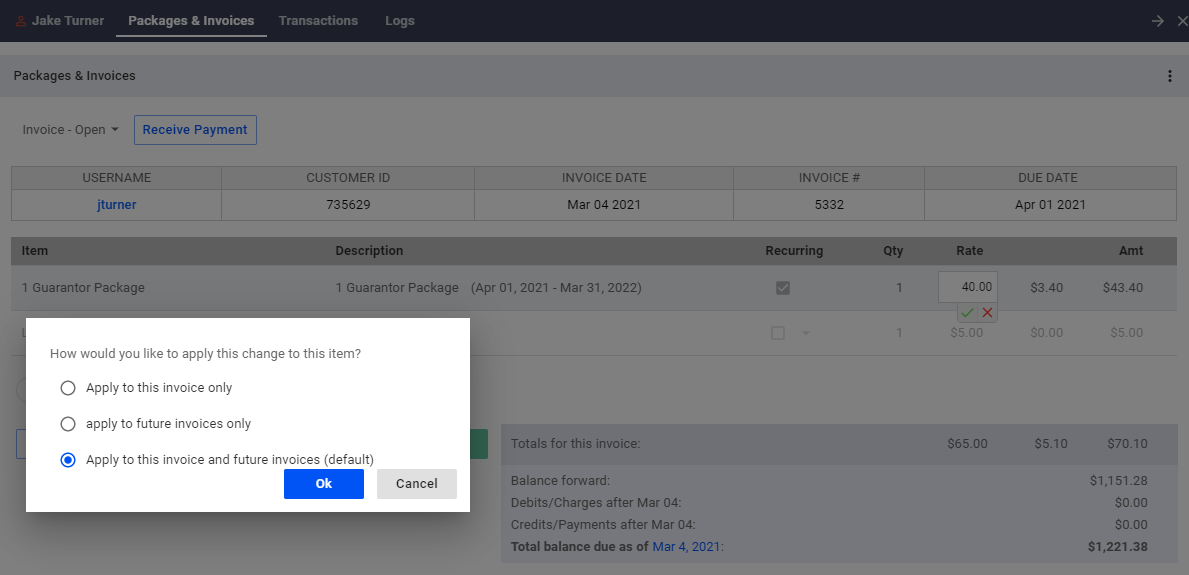Select "Apply to this invoice and future invoices"
Screen dimensions: 1189x575
click(68, 460)
